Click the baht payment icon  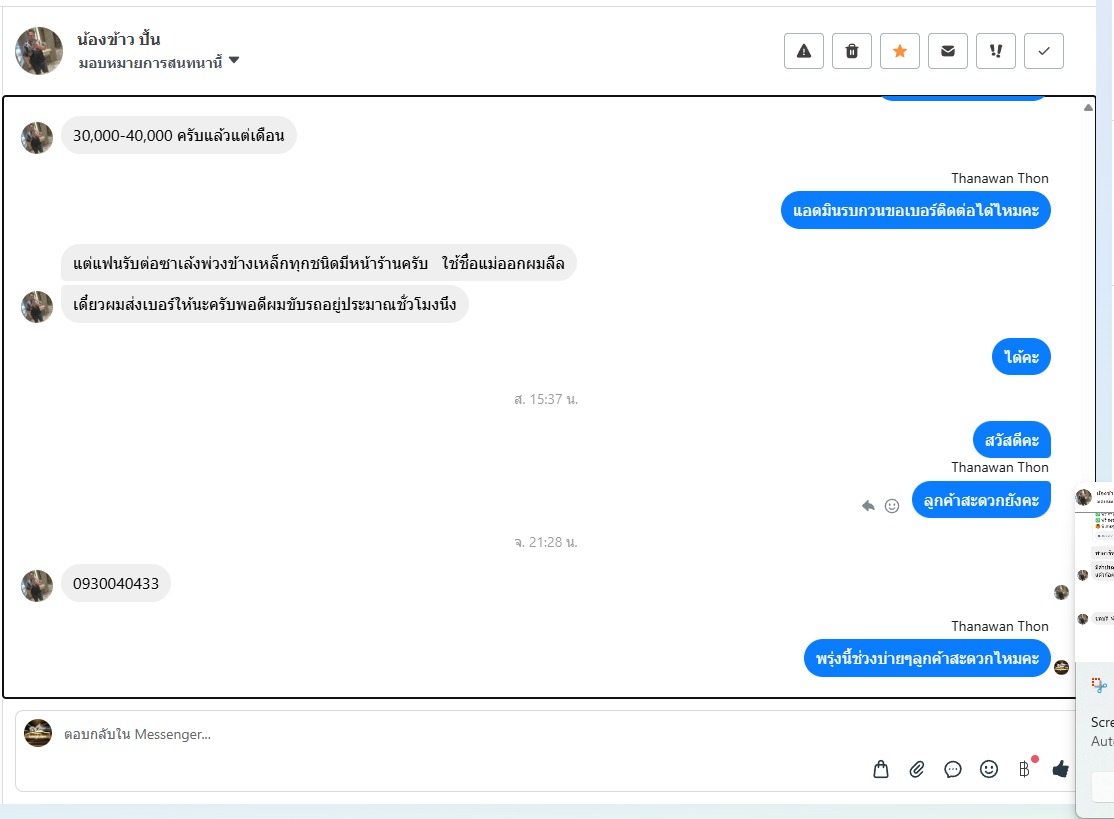coord(1024,769)
